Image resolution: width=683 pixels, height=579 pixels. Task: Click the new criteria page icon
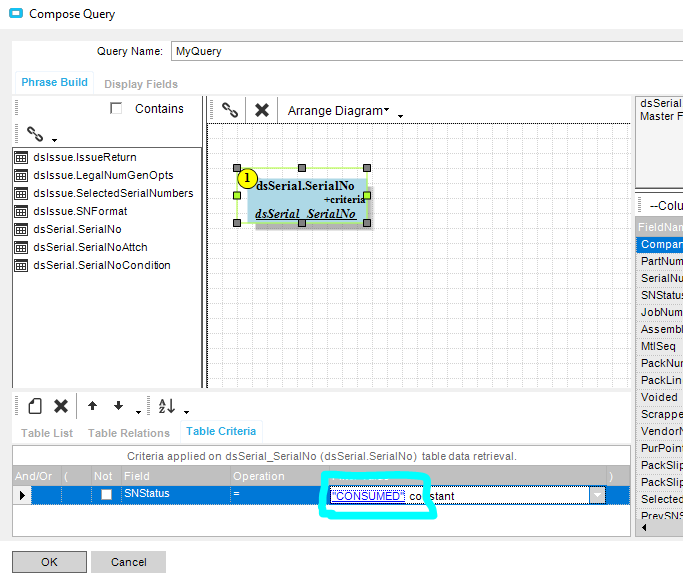(x=34, y=406)
